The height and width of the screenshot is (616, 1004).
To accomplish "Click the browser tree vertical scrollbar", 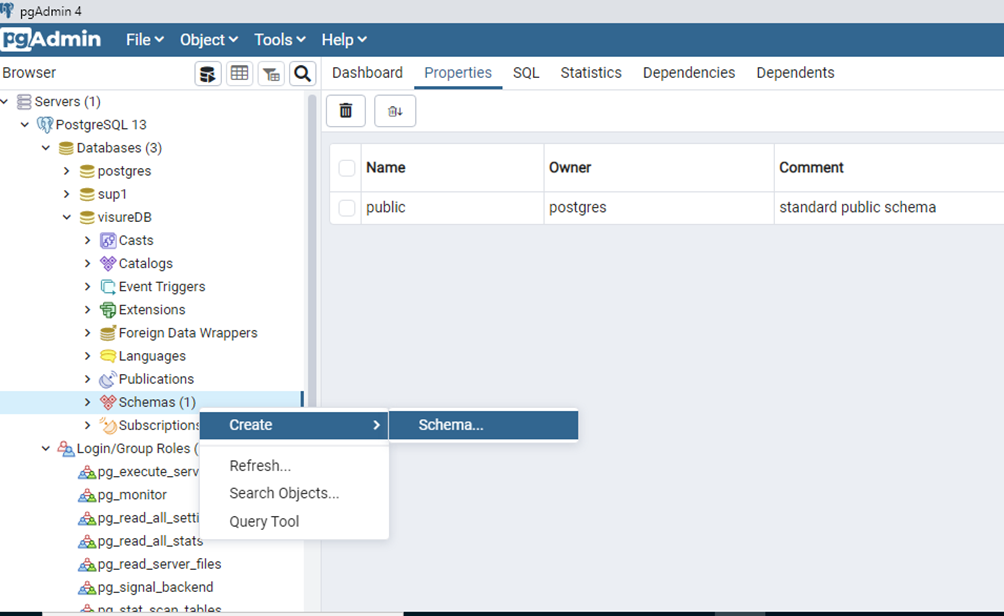I will click(312, 250).
